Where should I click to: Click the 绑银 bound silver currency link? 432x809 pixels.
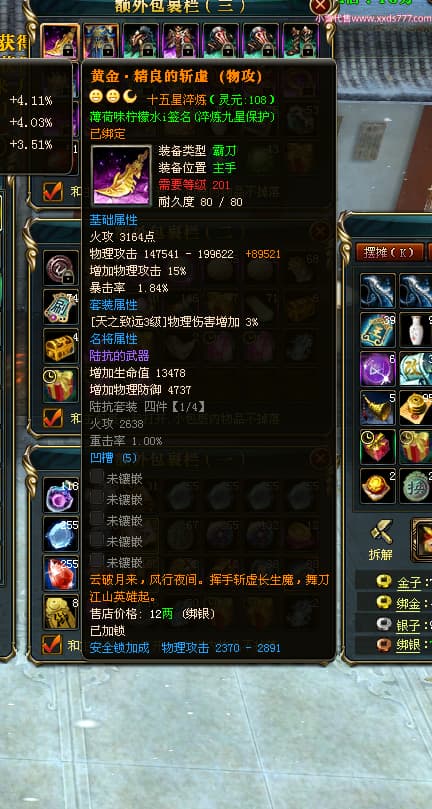click(409, 645)
